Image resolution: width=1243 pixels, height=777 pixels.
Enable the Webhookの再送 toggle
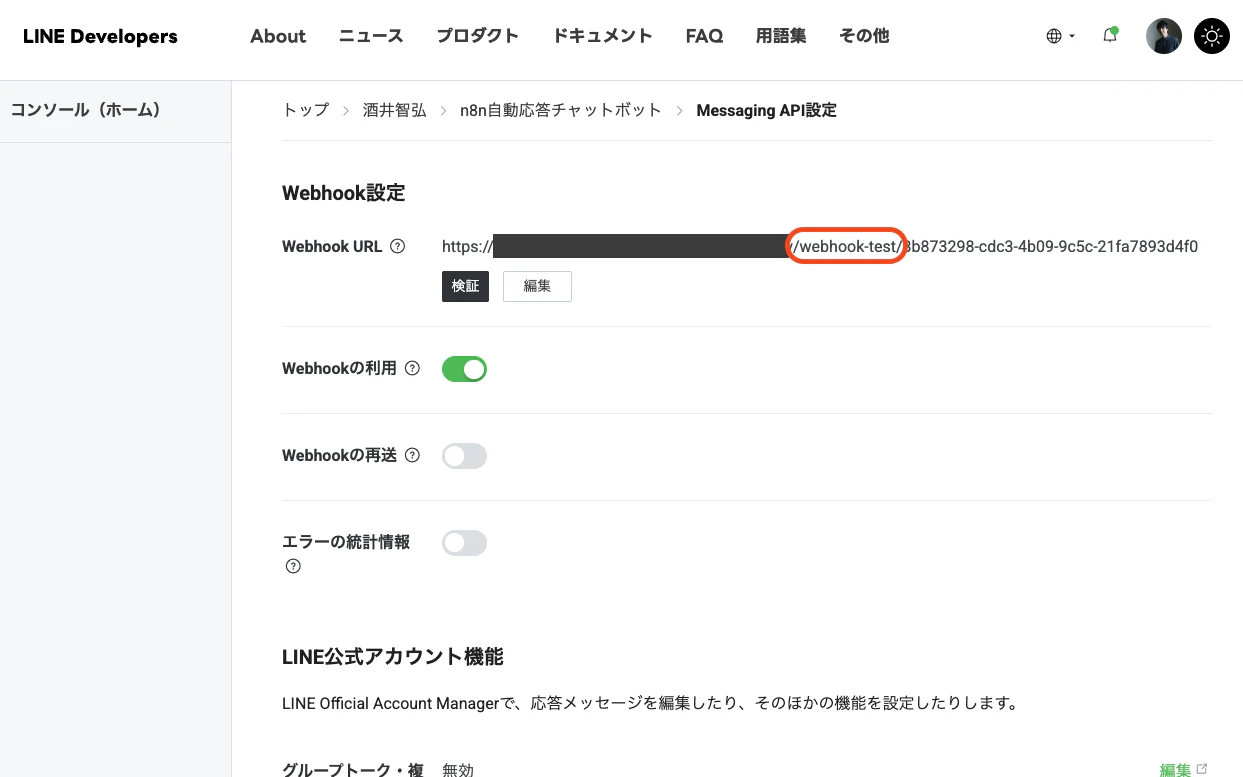pyautogui.click(x=464, y=455)
